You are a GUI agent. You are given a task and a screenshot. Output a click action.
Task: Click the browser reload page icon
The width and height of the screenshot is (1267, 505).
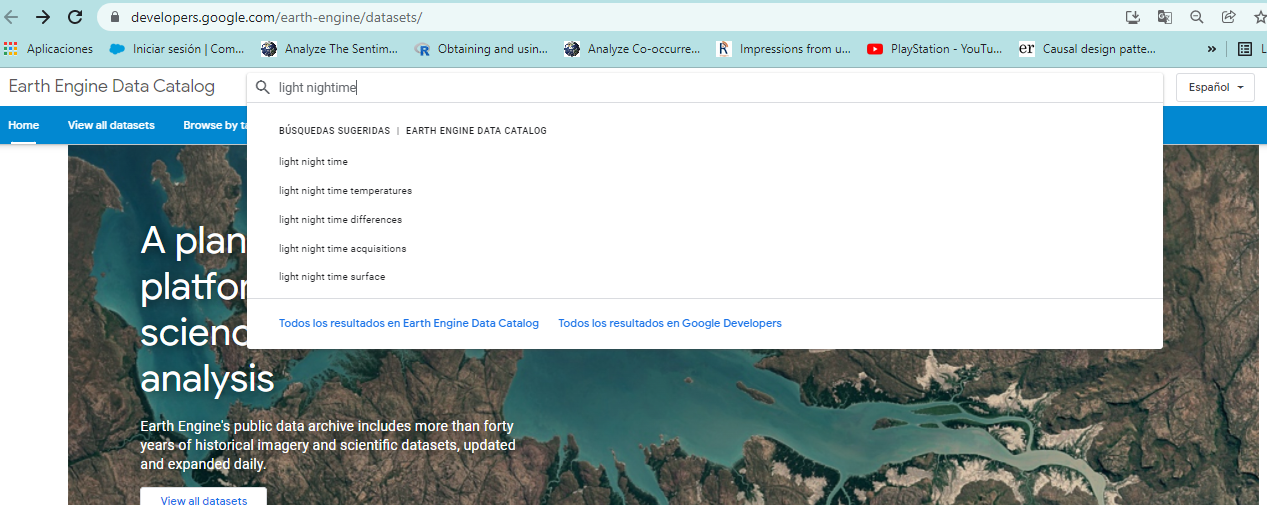[75, 17]
